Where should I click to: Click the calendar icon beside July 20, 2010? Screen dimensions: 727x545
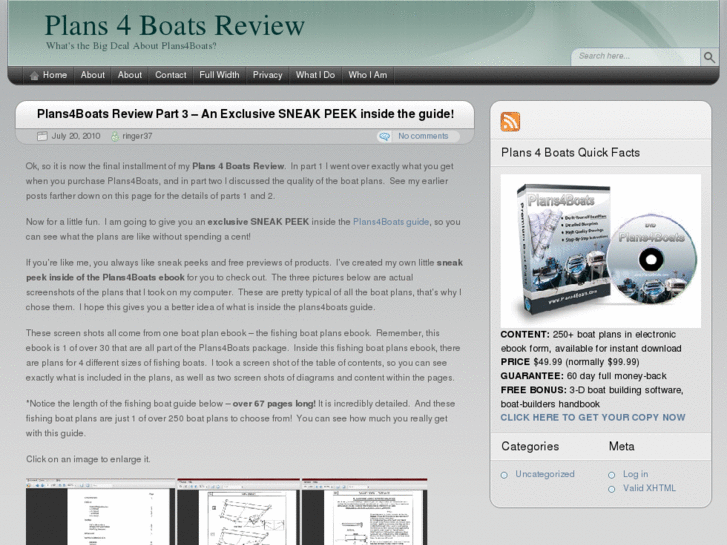coord(42,136)
